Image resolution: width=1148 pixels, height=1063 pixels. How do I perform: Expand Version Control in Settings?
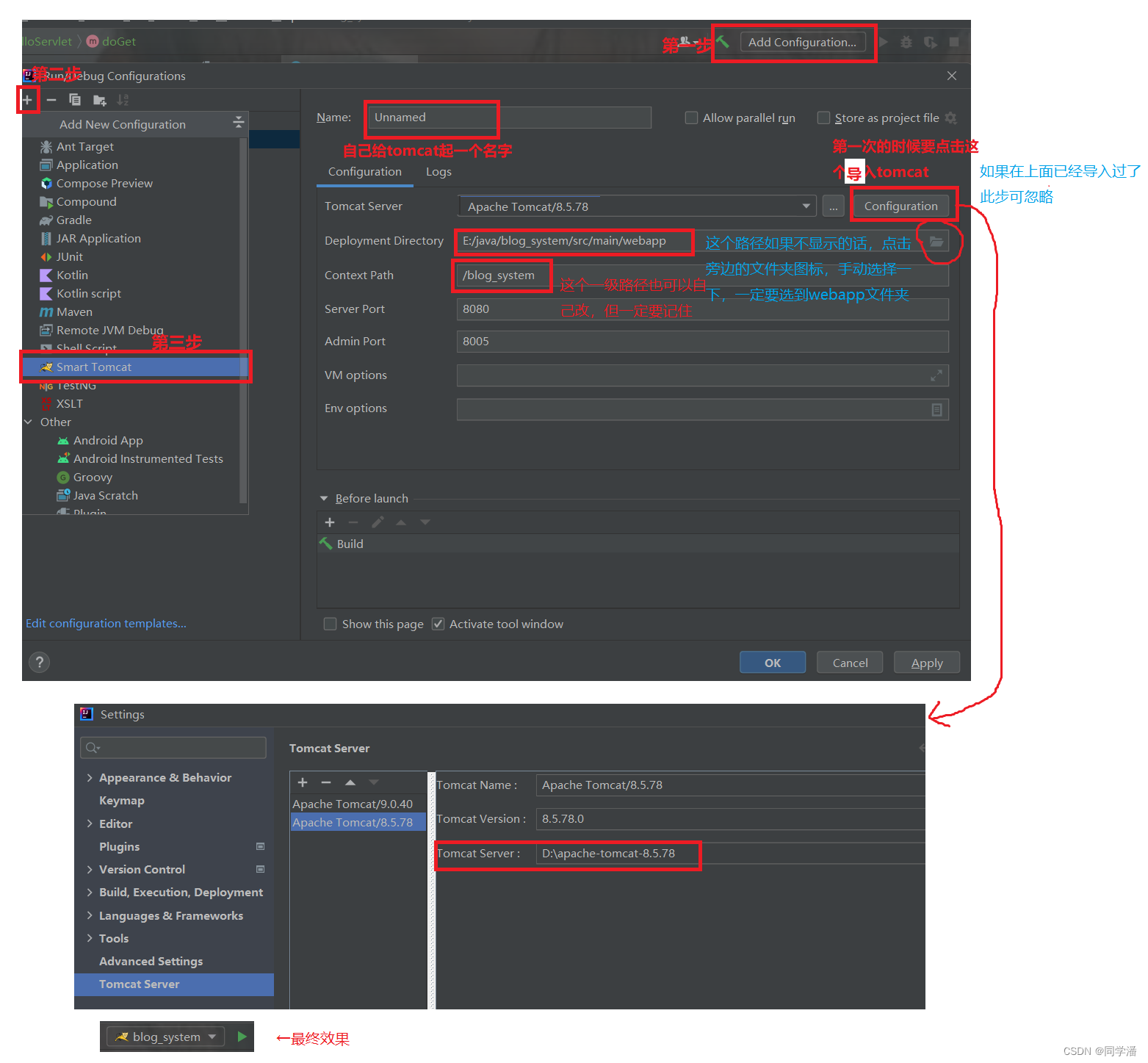coord(90,869)
